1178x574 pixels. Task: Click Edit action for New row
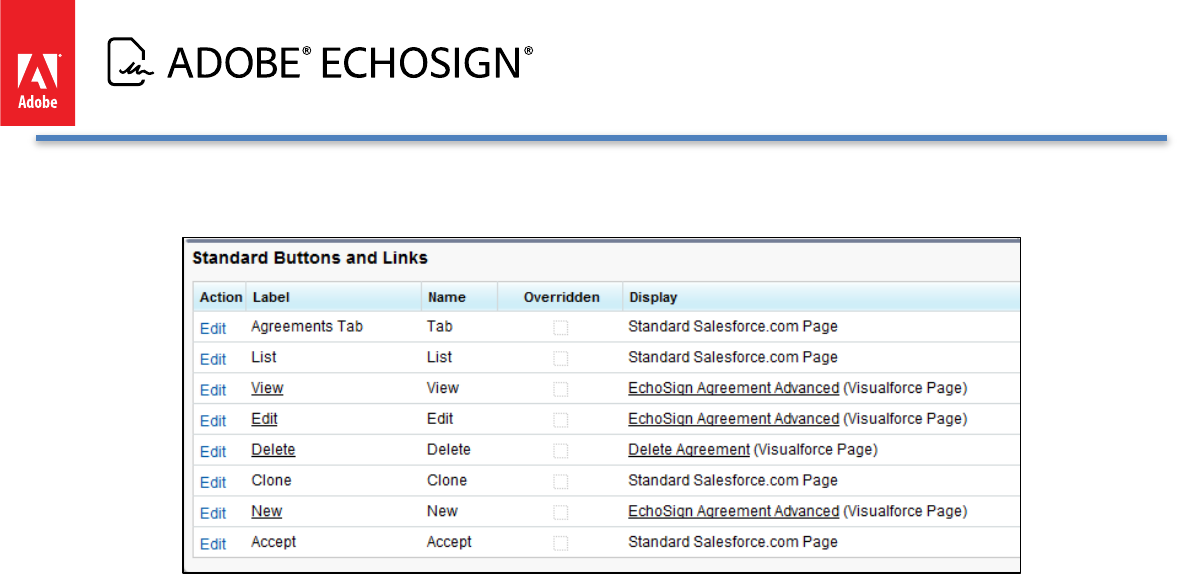(x=213, y=513)
